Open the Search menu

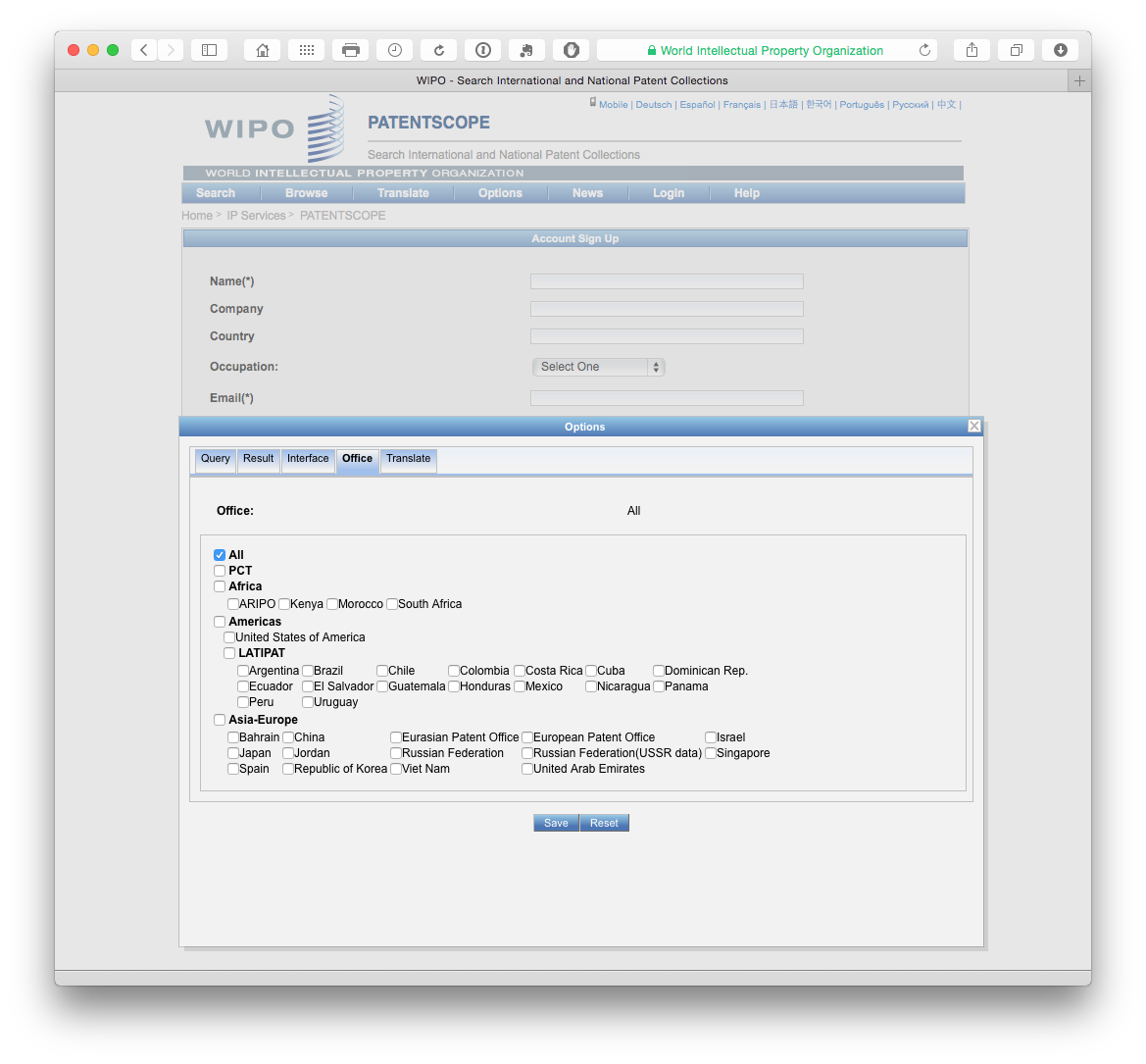pyautogui.click(x=216, y=193)
